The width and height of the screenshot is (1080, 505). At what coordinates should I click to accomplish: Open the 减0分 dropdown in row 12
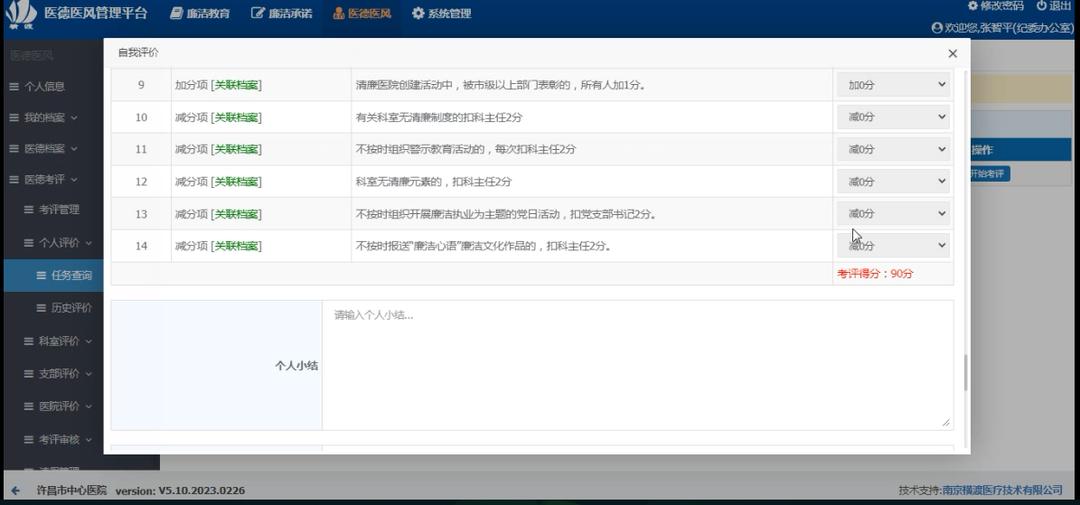pyautogui.click(x=893, y=181)
